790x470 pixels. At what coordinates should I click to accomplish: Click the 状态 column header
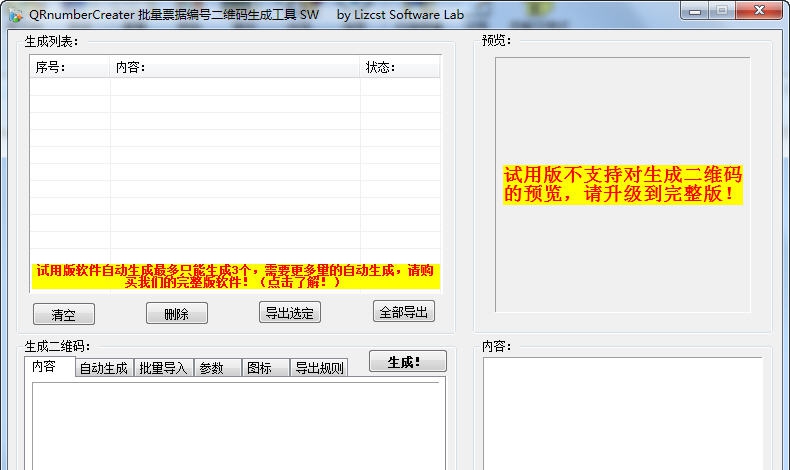click(400, 67)
